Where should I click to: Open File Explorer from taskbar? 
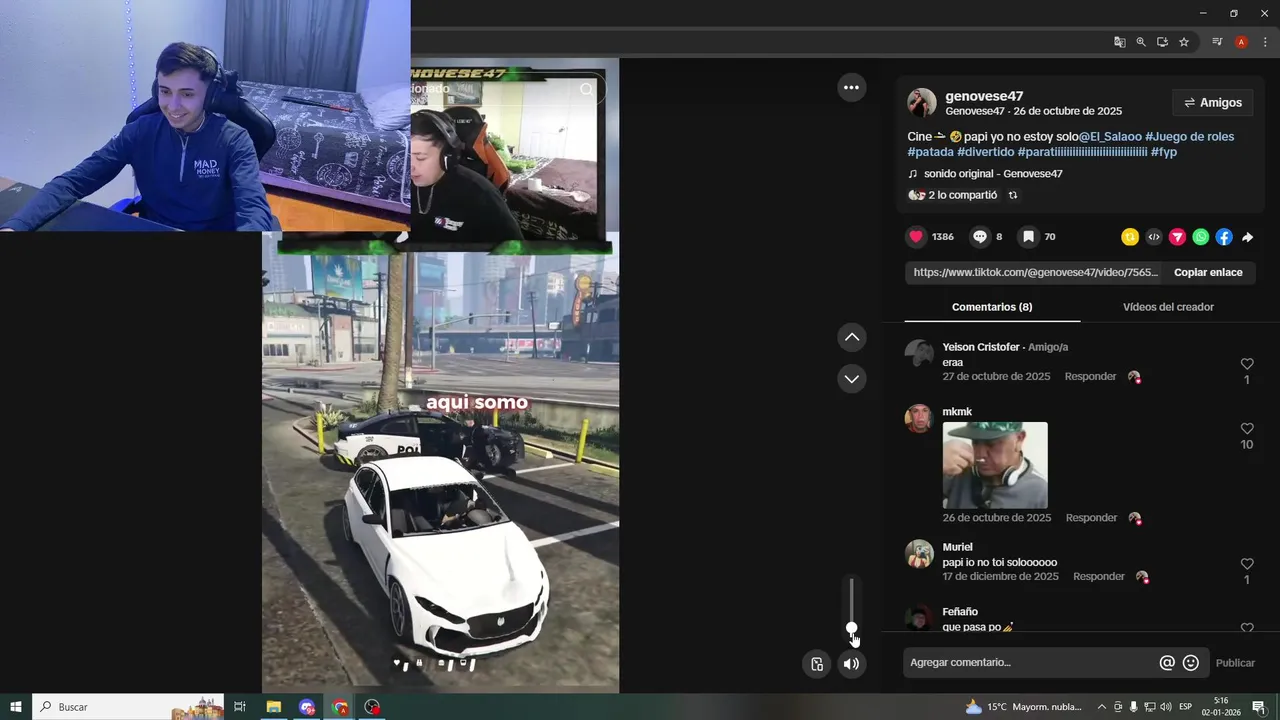(x=273, y=707)
